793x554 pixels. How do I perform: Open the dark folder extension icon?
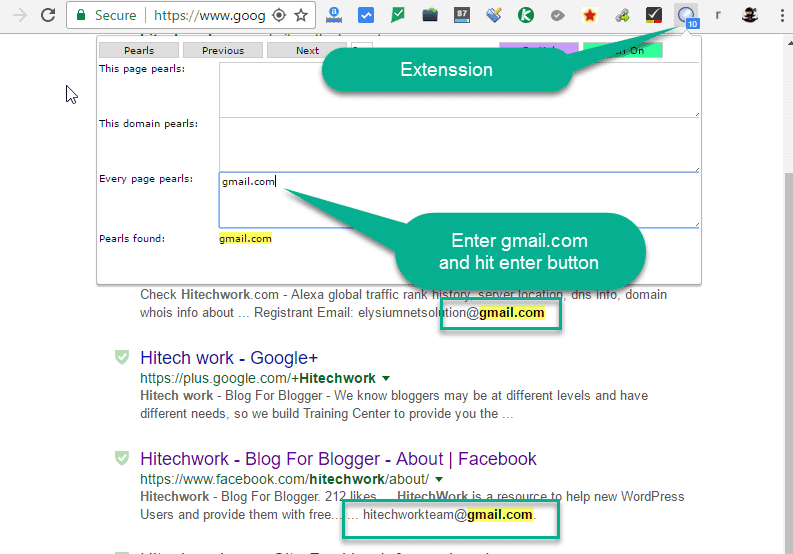pos(430,15)
